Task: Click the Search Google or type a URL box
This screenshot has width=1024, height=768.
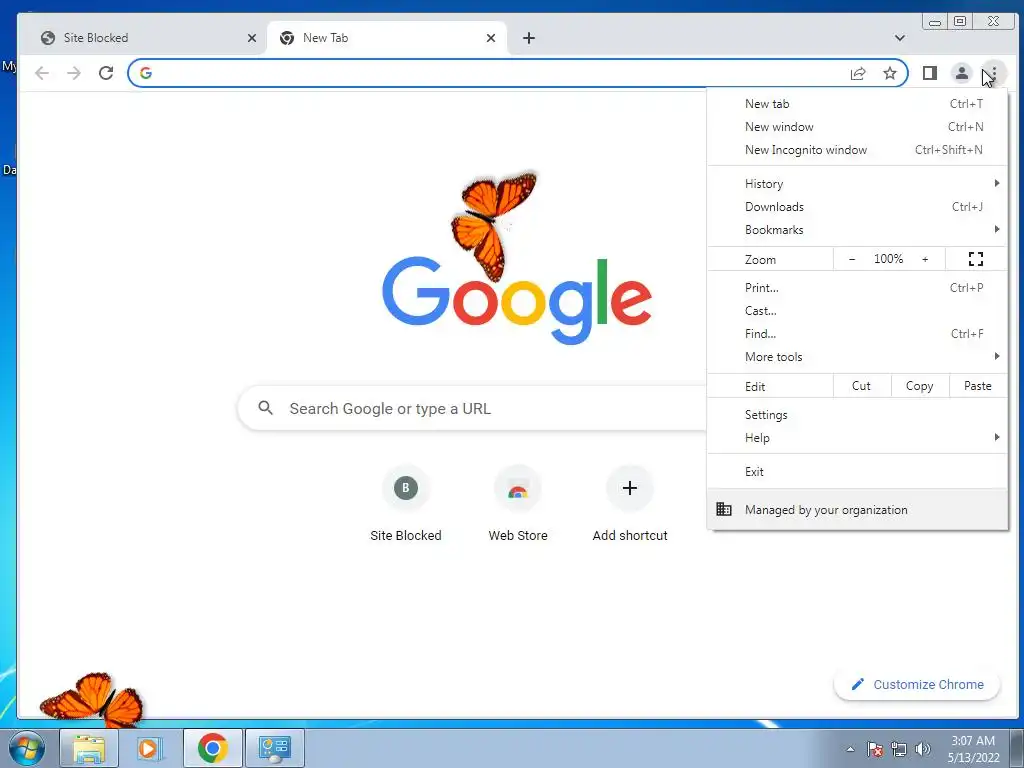Action: point(472,408)
